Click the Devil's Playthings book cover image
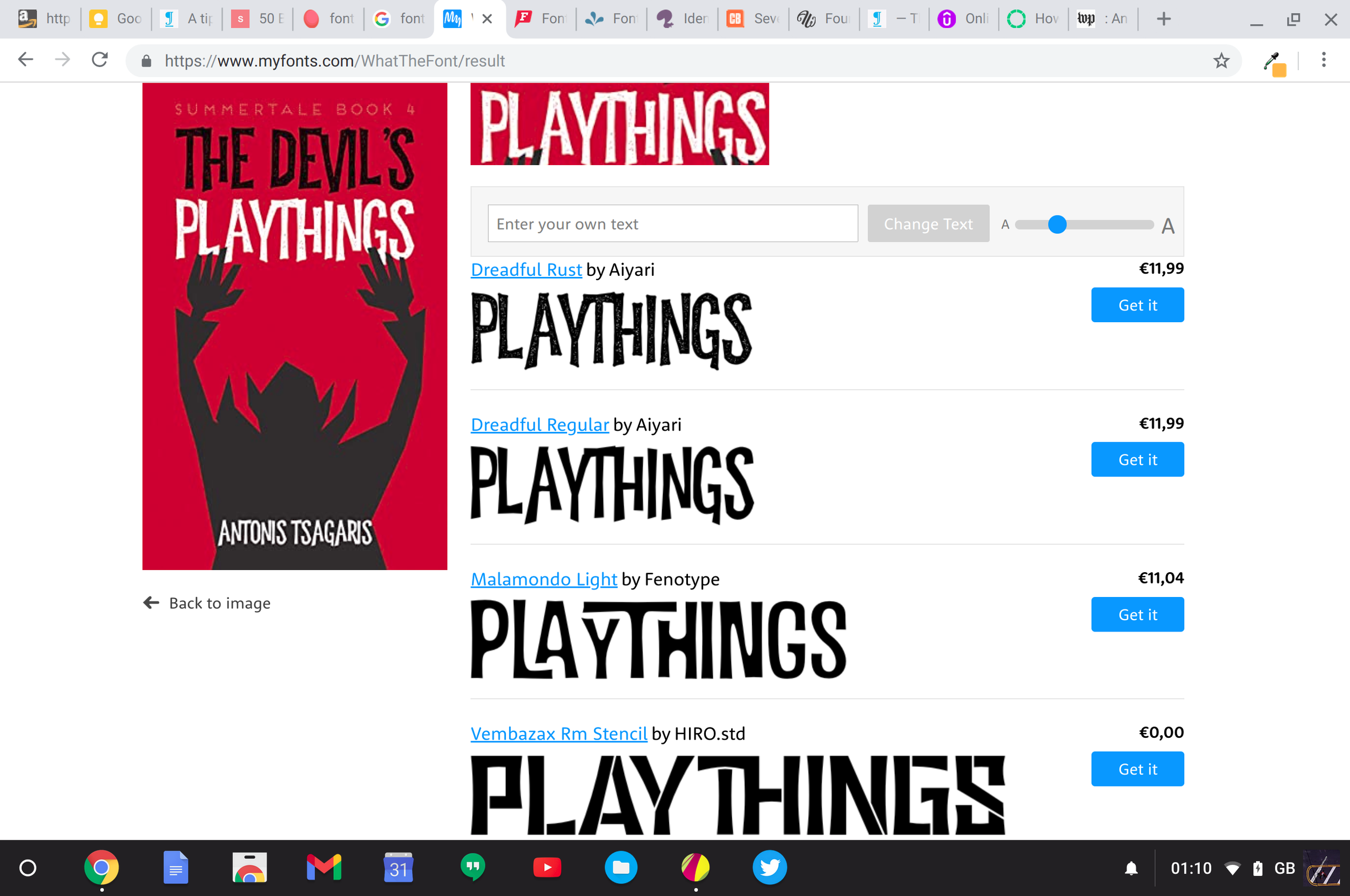The height and width of the screenshot is (896, 1350). pyautogui.click(x=295, y=327)
